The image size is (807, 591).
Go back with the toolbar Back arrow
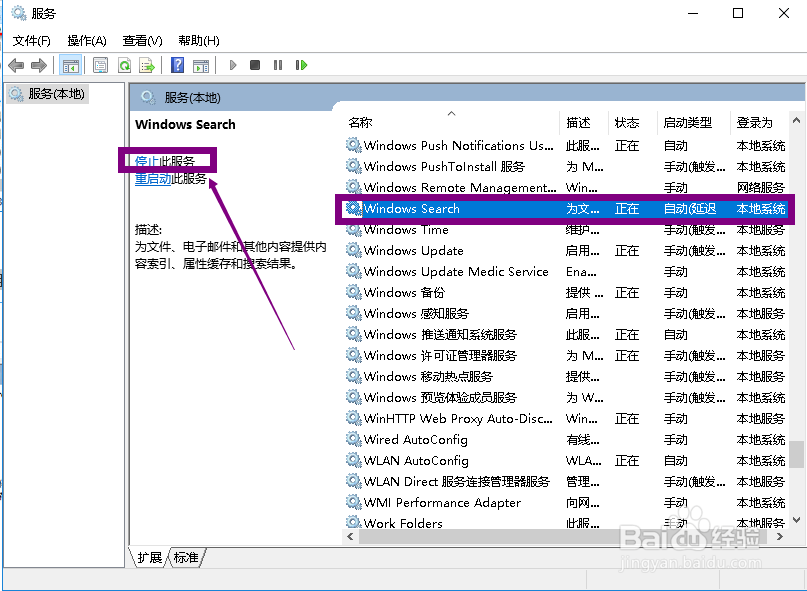tap(16, 65)
